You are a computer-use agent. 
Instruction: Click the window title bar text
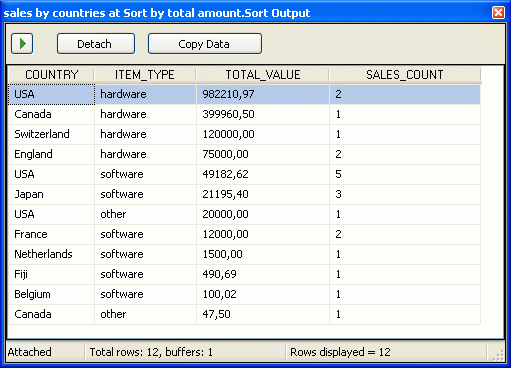(x=157, y=13)
